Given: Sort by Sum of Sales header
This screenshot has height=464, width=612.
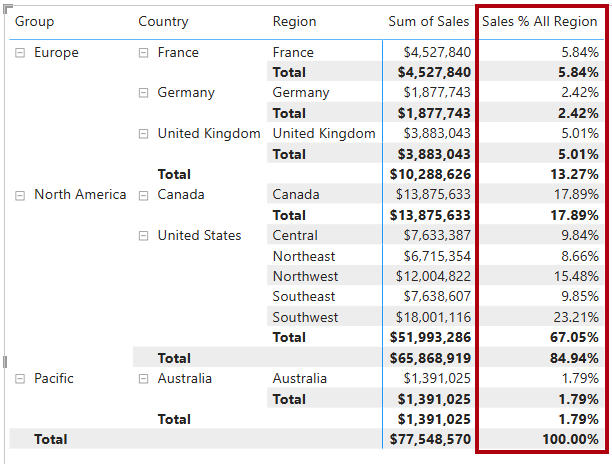Looking at the screenshot, I should [429, 21].
